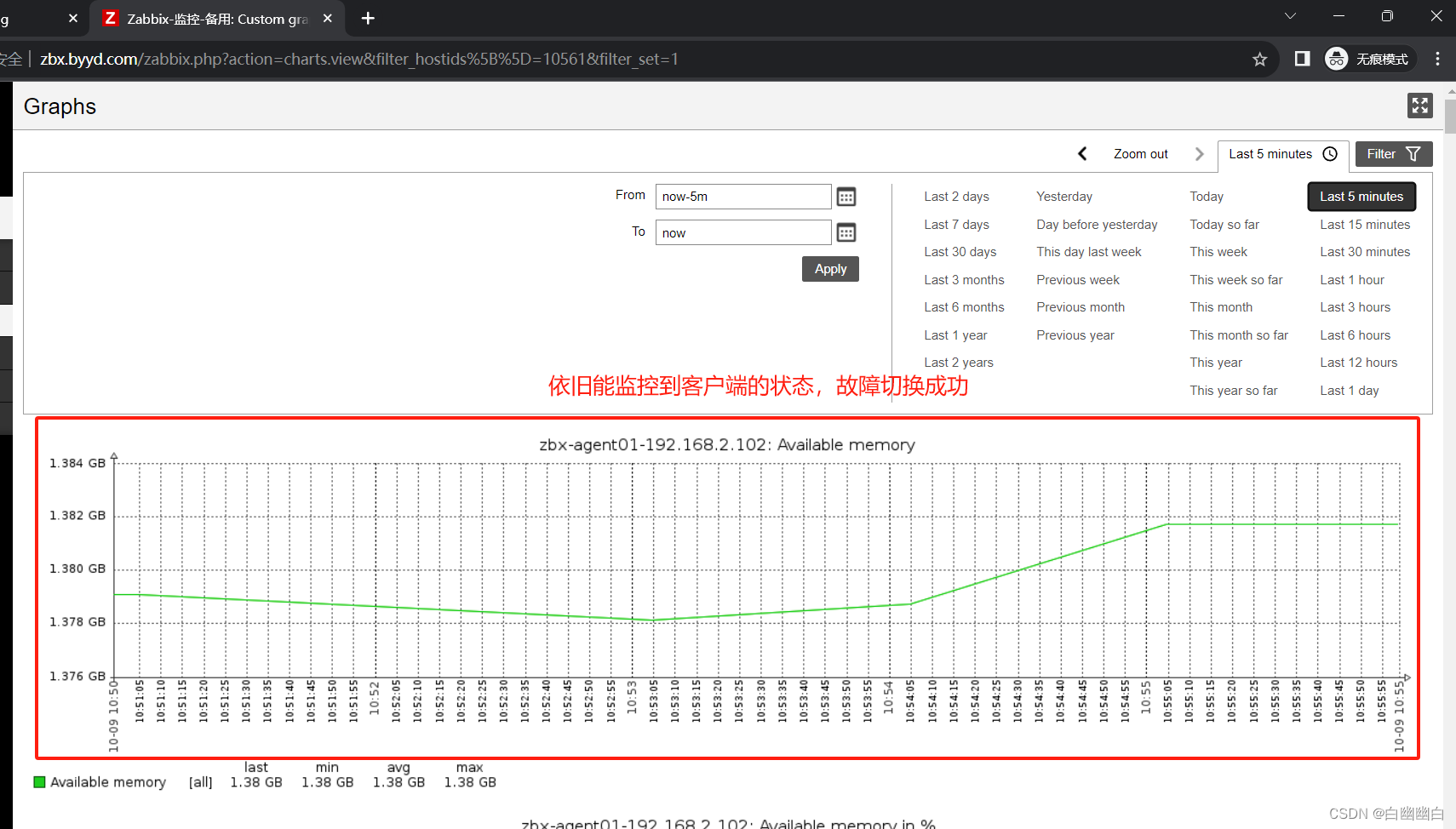Edit the To time field
The image size is (1456, 829).
coord(742,232)
